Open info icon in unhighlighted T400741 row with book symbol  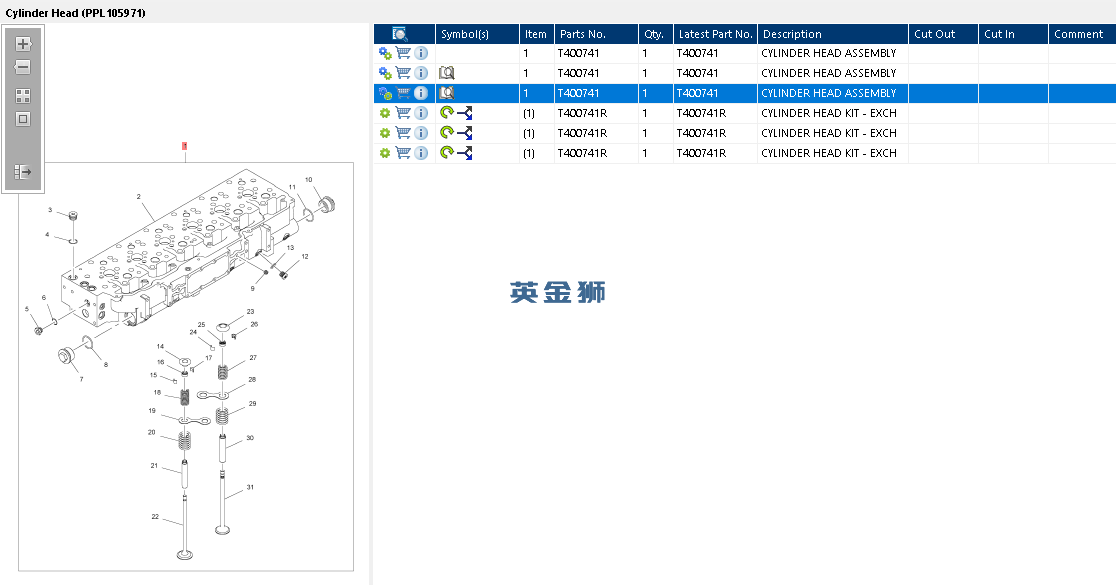pyautogui.click(x=421, y=73)
